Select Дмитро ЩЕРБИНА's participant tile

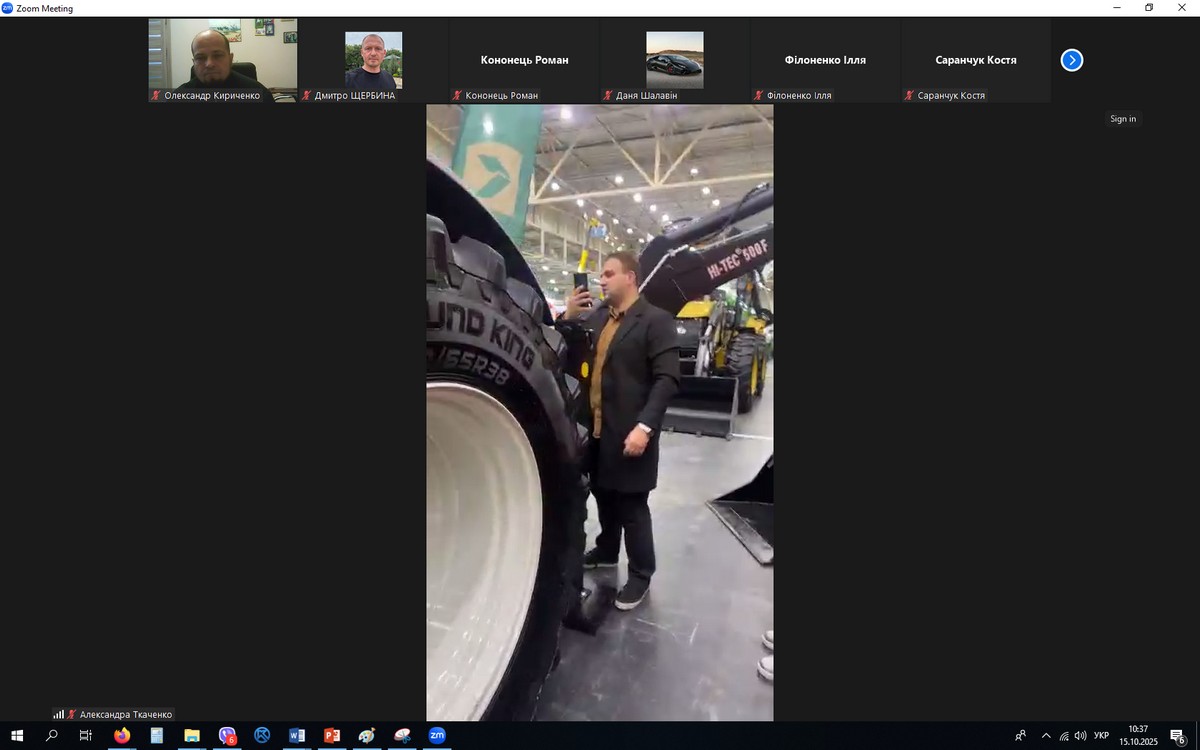[373, 60]
